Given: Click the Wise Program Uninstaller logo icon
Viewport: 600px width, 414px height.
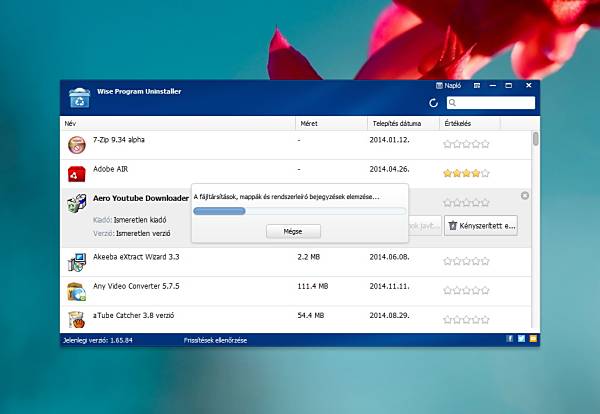Looking at the screenshot, I should pyautogui.click(x=79, y=98).
